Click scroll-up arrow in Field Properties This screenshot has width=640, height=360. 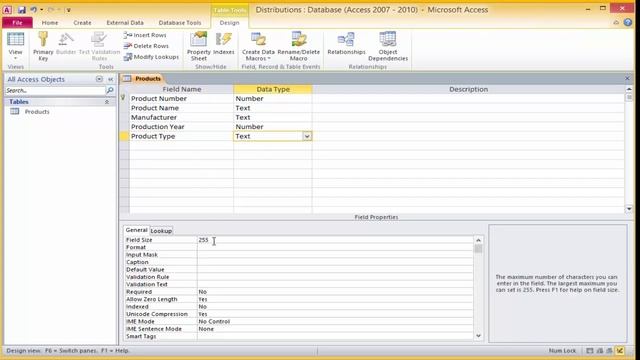[478, 240]
